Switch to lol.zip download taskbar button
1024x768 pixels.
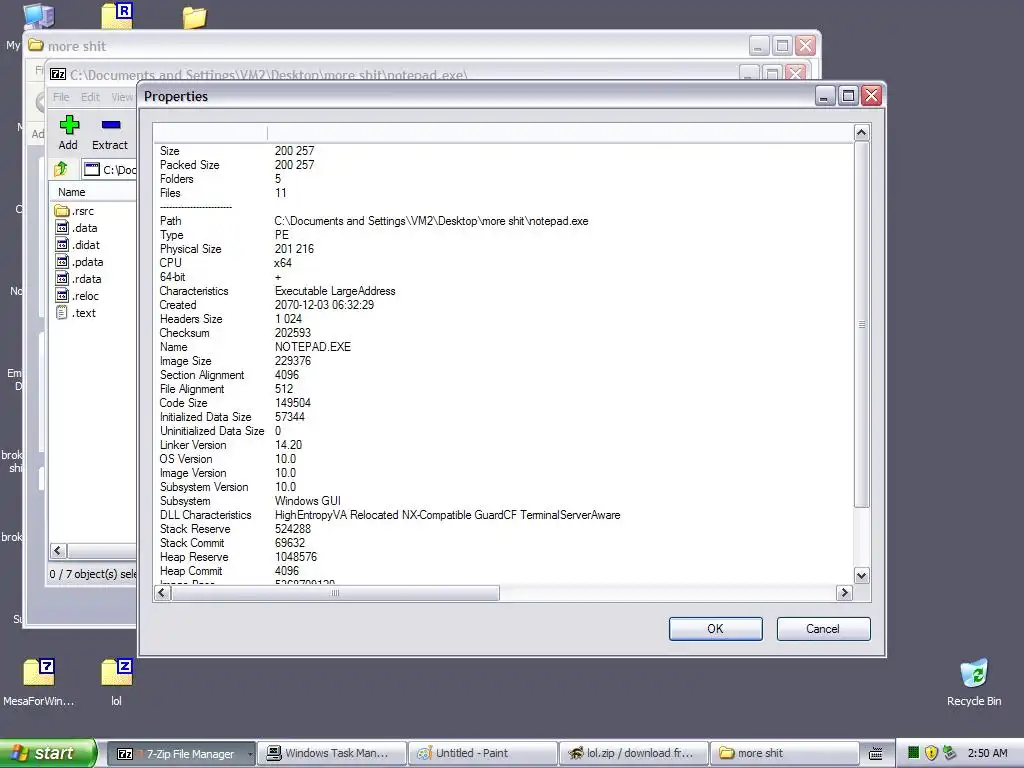coord(633,753)
